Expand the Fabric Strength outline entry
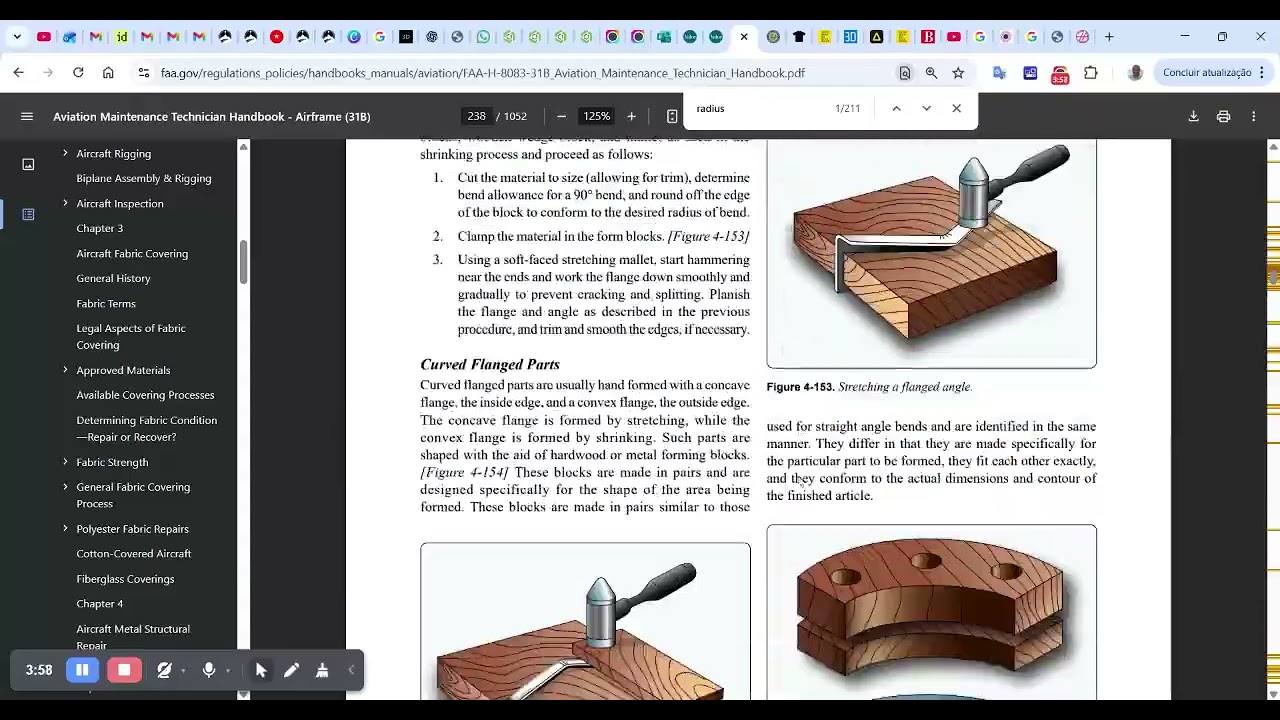The image size is (1280, 720). [65, 462]
